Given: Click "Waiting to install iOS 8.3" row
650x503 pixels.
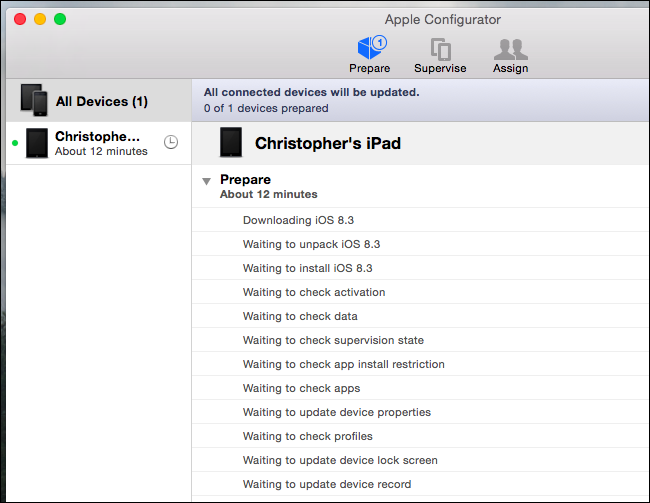Looking at the screenshot, I should pos(421,268).
